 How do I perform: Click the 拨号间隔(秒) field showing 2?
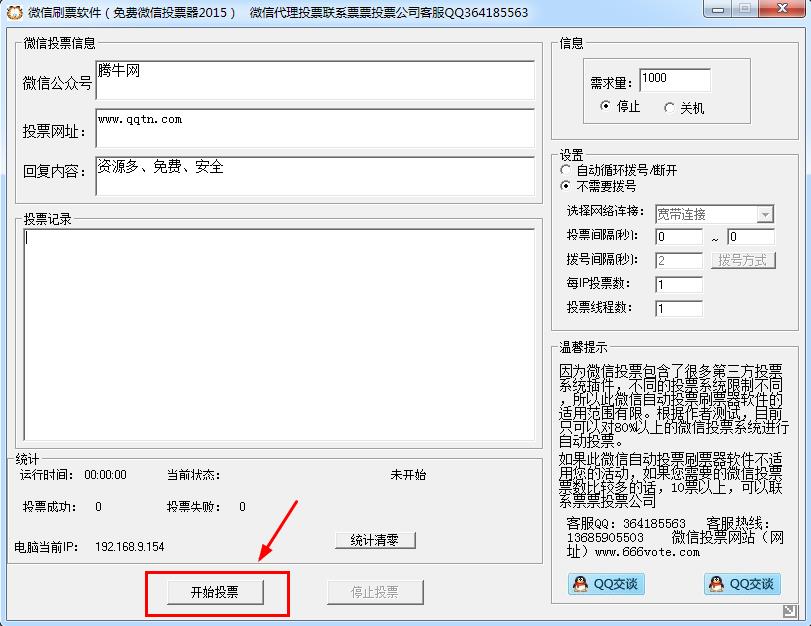(678, 260)
